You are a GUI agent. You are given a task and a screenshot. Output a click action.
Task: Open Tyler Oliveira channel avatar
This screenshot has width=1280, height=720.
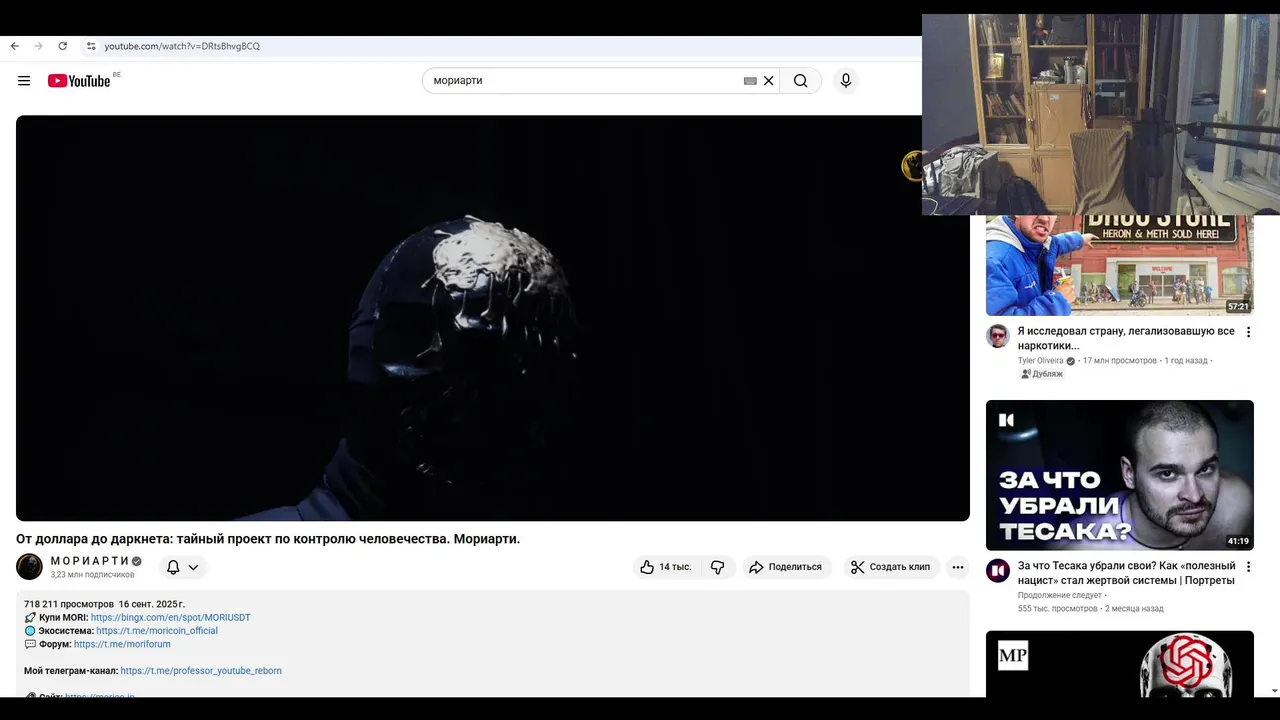(x=998, y=336)
